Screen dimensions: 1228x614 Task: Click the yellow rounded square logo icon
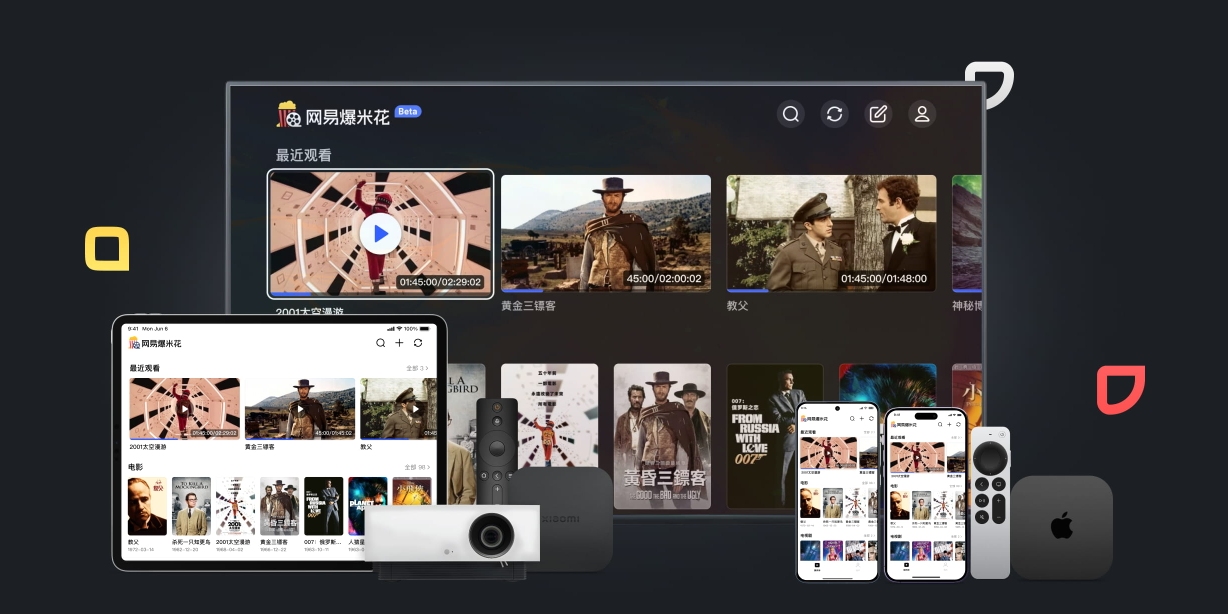(x=107, y=248)
